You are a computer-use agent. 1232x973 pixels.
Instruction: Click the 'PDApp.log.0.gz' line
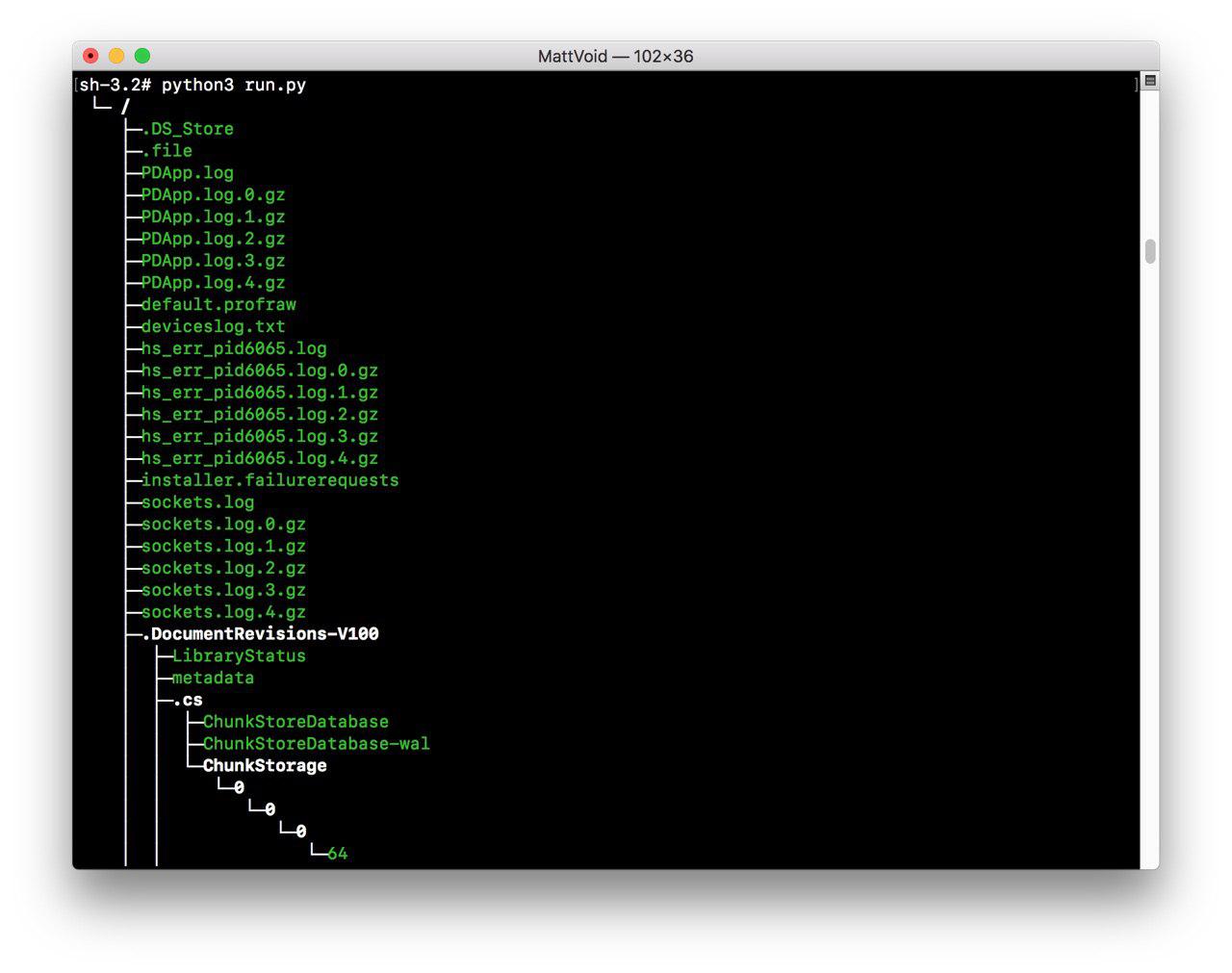pos(214,195)
